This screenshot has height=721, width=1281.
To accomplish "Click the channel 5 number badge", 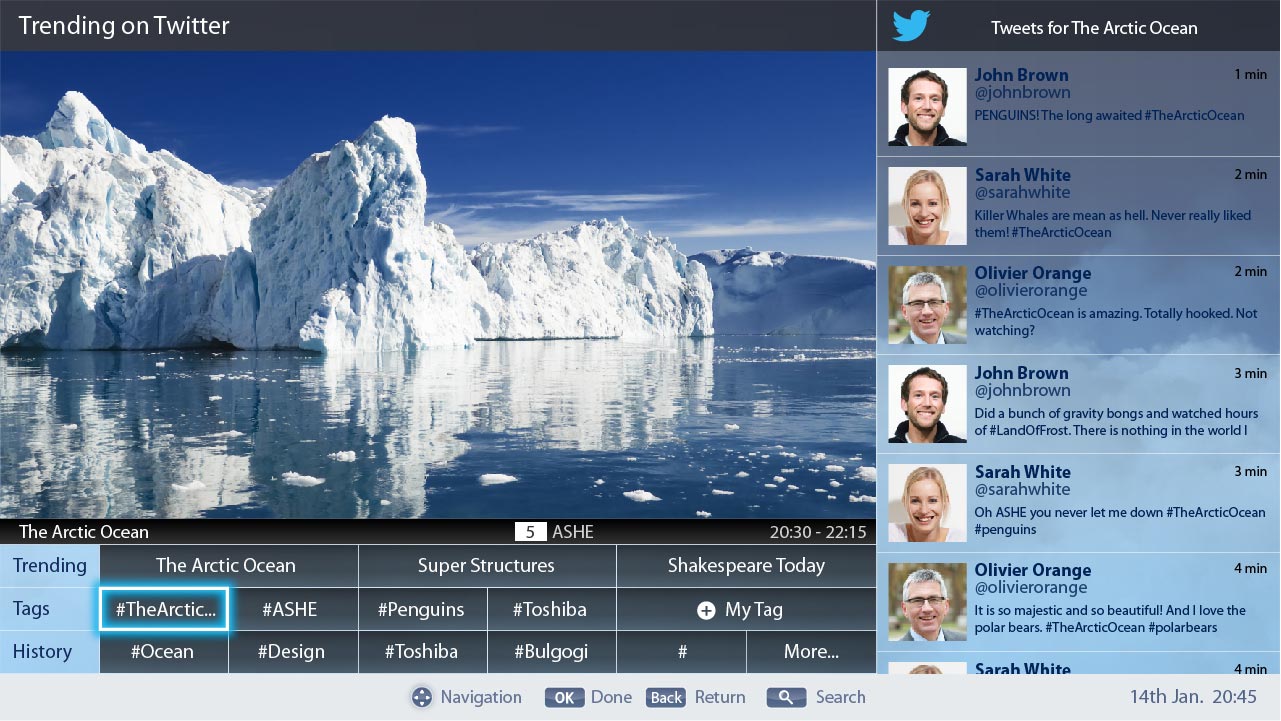I will (x=530, y=532).
